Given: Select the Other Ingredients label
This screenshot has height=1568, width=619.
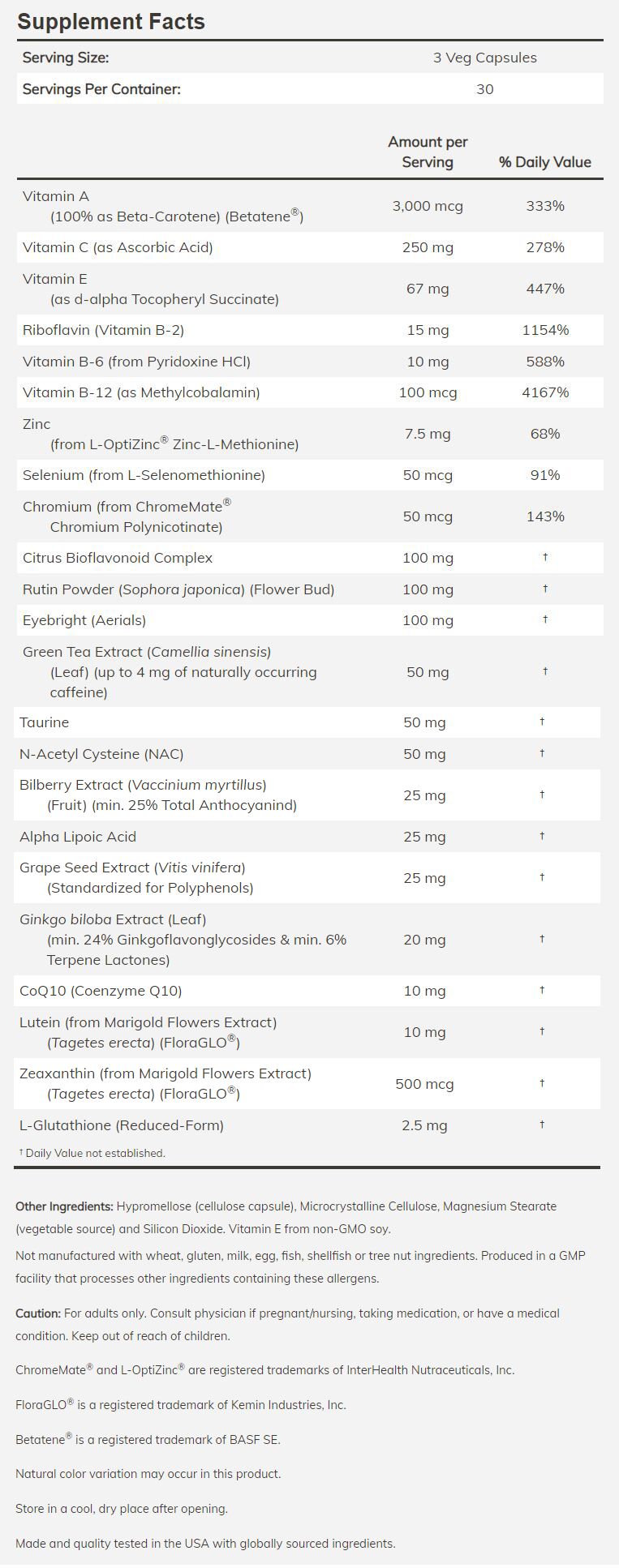Looking at the screenshot, I should (64, 1206).
